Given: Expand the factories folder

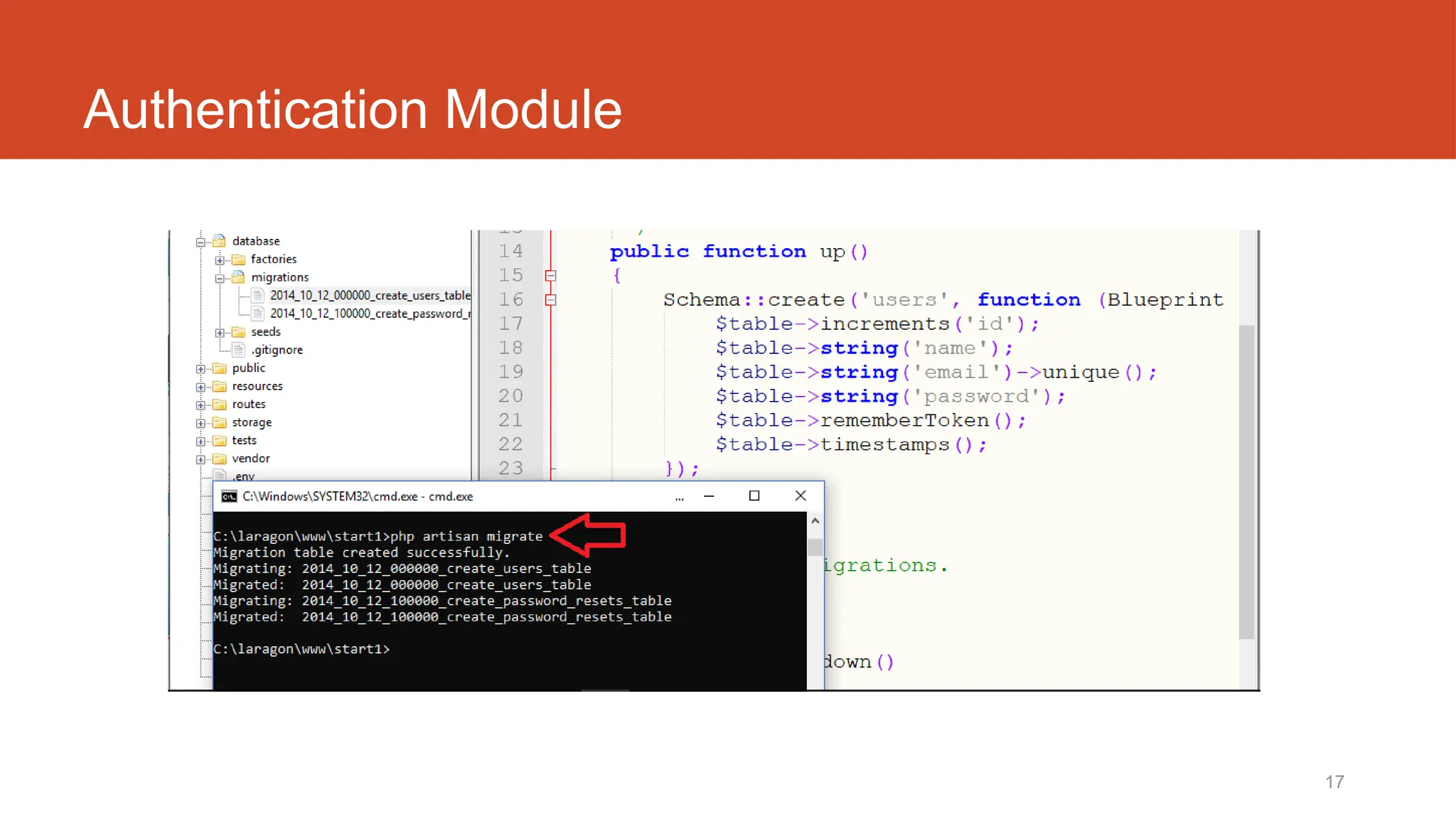Looking at the screenshot, I should point(220,260).
